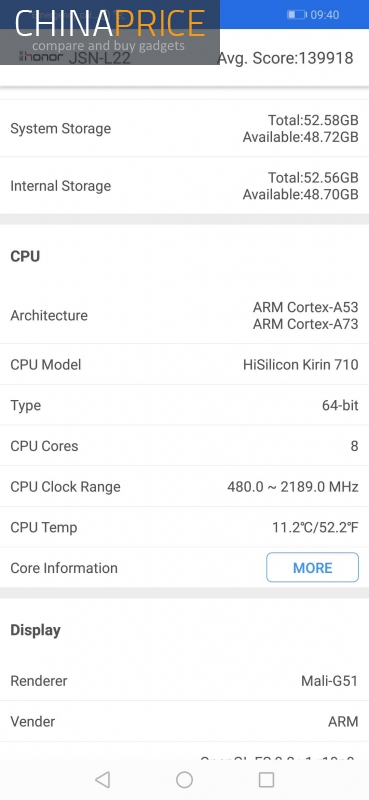
Task: Tap the CPU section header
Action: coord(25,256)
